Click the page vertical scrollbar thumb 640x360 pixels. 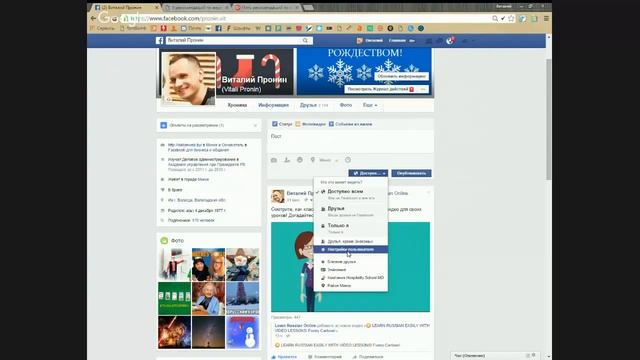coord(549,119)
